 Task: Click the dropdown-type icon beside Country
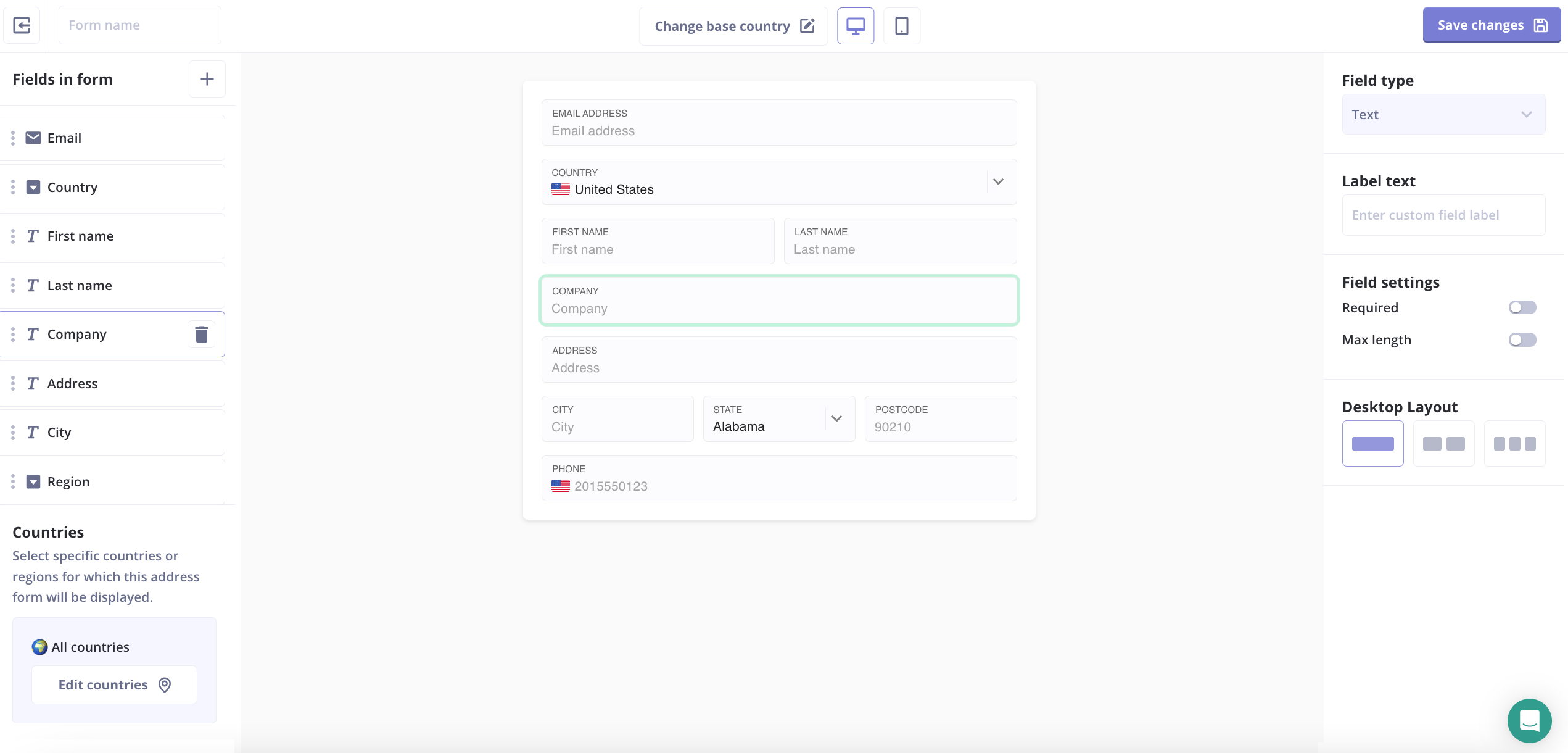[33, 187]
